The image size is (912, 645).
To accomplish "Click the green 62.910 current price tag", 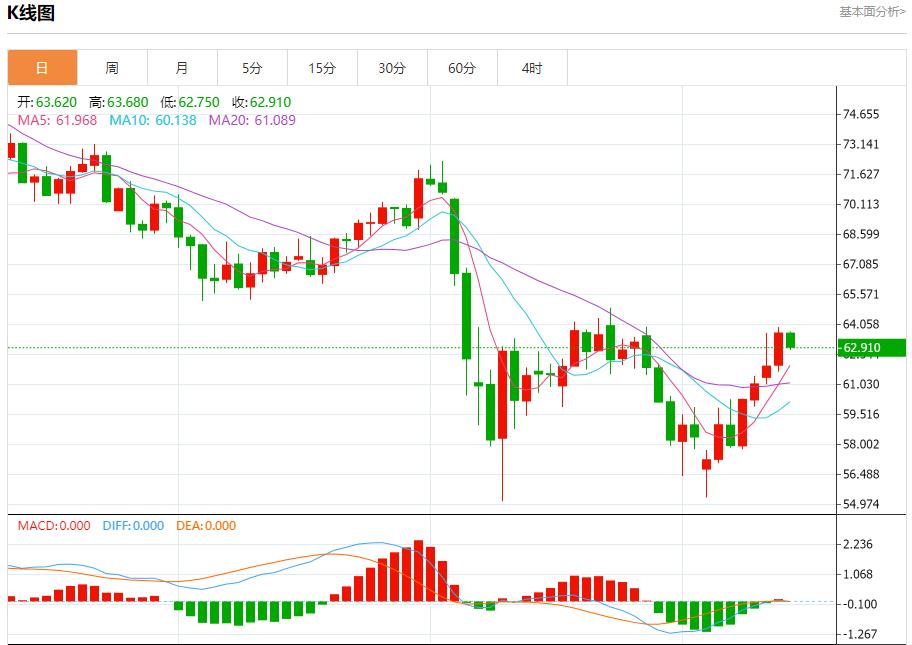I will coord(873,348).
